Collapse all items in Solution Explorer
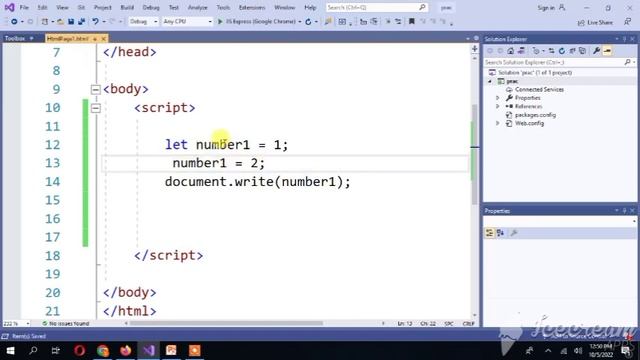The image size is (640, 360). [572, 51]
